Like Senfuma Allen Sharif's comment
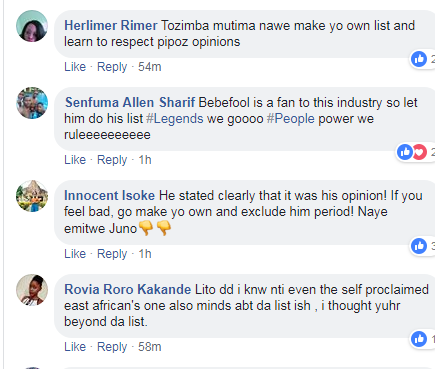 click(75, 160)
